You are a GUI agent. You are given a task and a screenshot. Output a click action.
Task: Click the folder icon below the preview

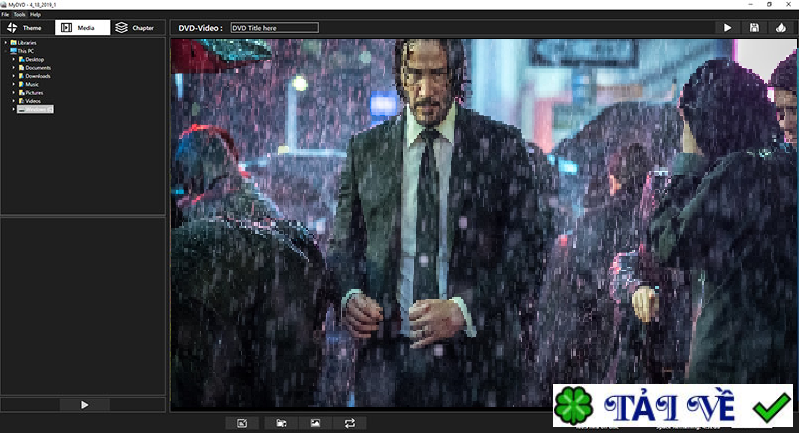[281, 423]
